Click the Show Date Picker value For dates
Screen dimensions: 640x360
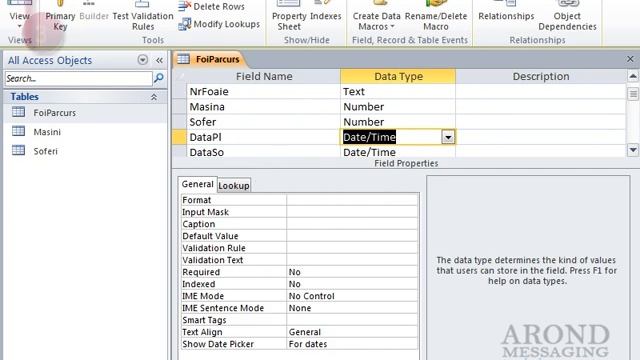tap(352, 344)
